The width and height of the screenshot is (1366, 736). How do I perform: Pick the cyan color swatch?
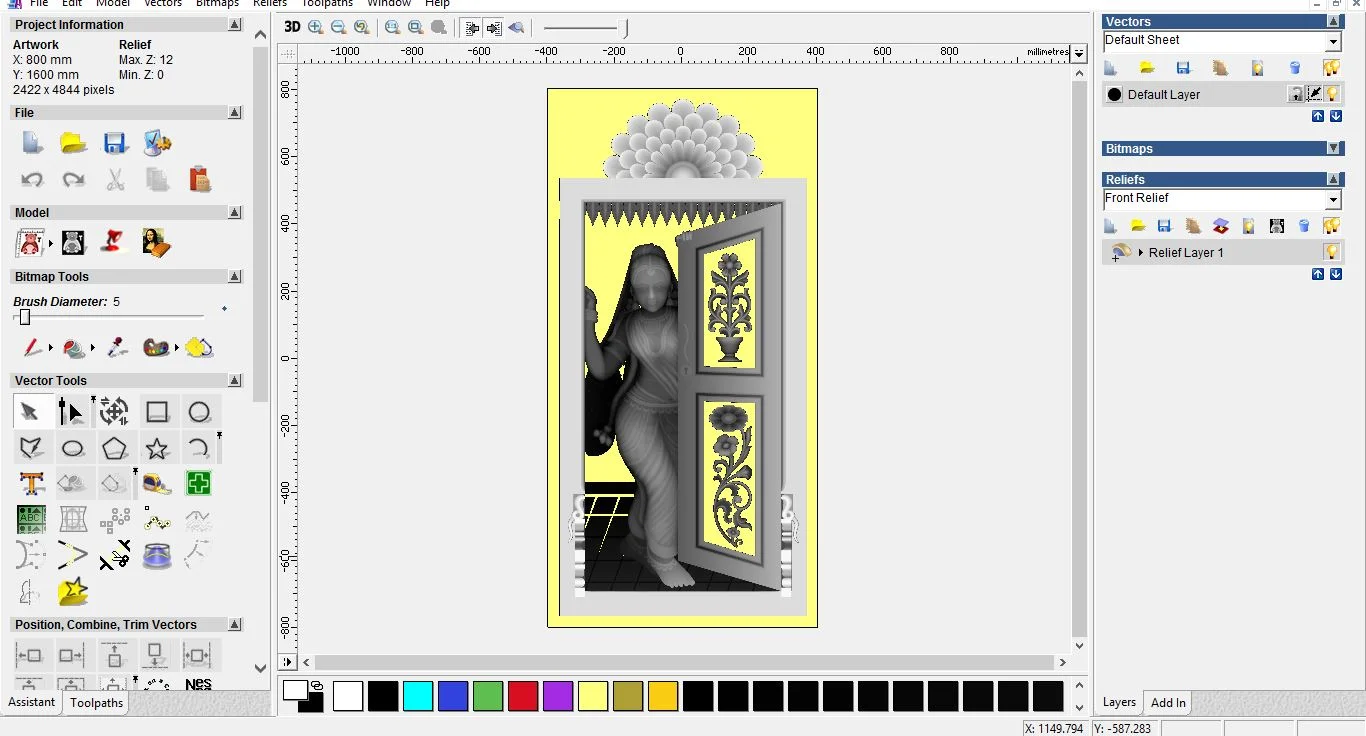417,696
